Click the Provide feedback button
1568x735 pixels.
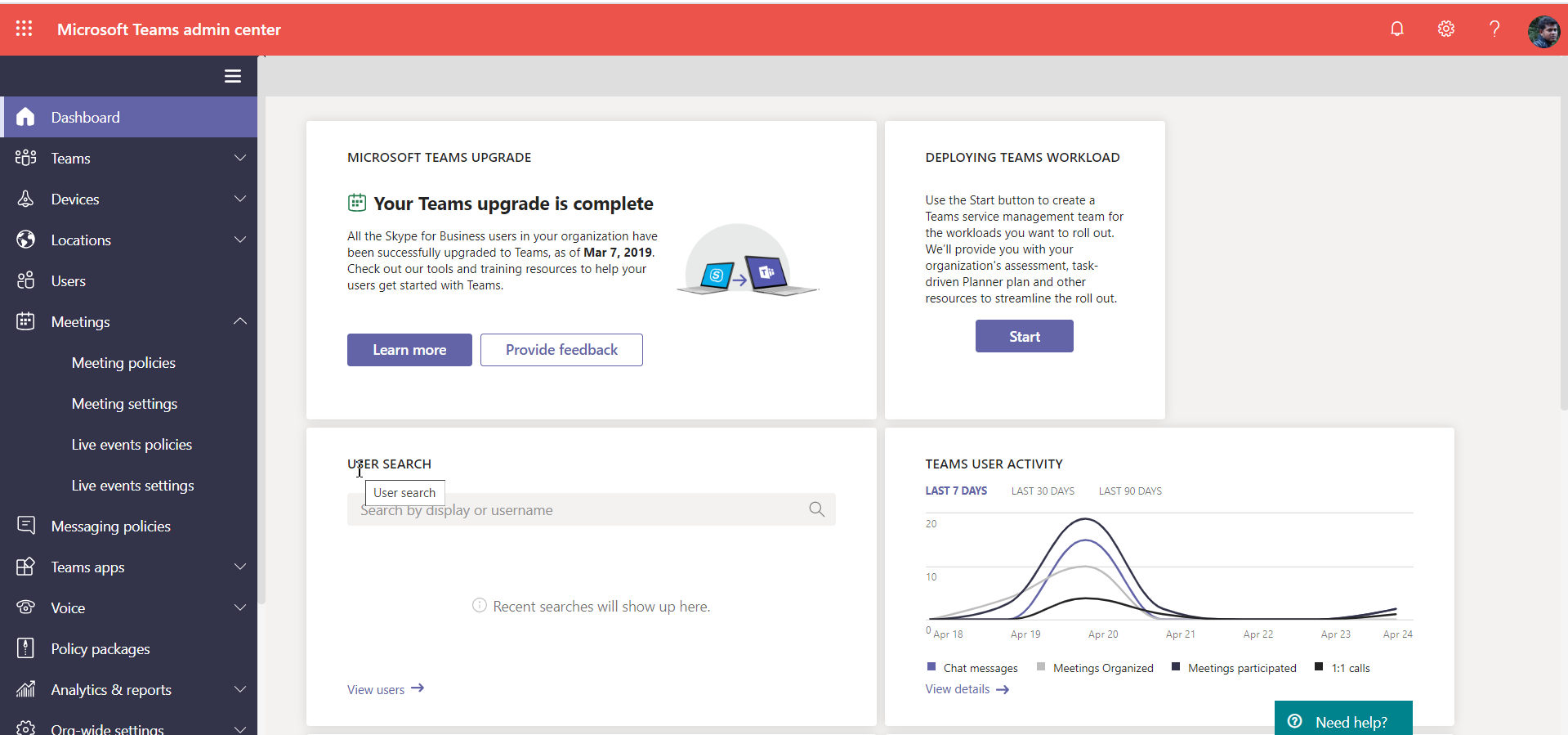tap(561, 350)
